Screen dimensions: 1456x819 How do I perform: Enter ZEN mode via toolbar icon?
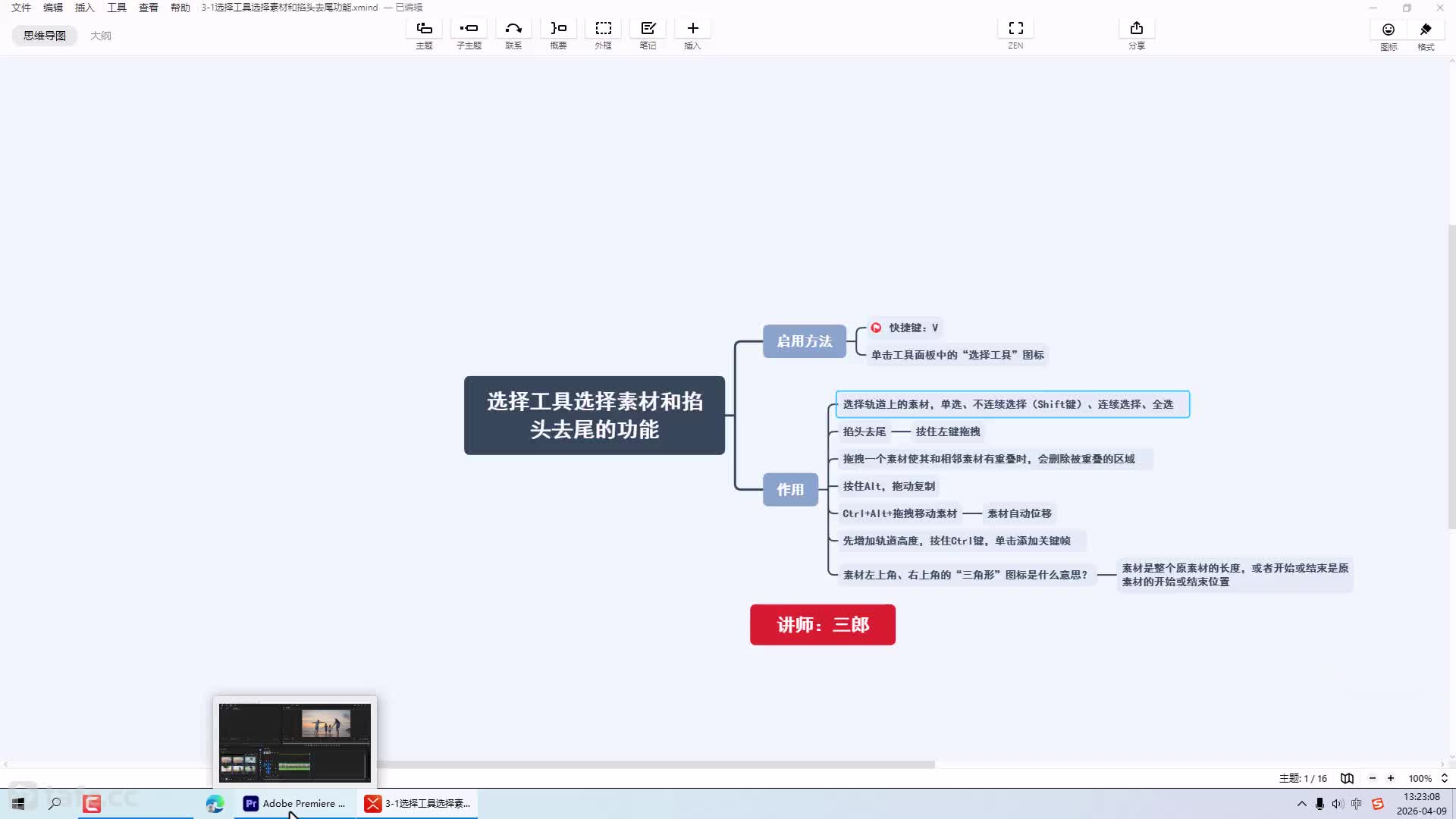1015,29
